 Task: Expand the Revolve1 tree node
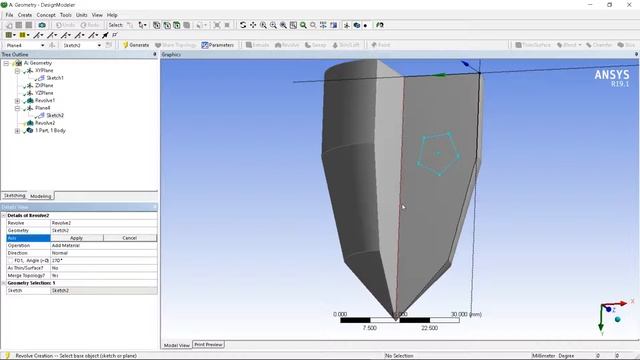pos(17,100)
